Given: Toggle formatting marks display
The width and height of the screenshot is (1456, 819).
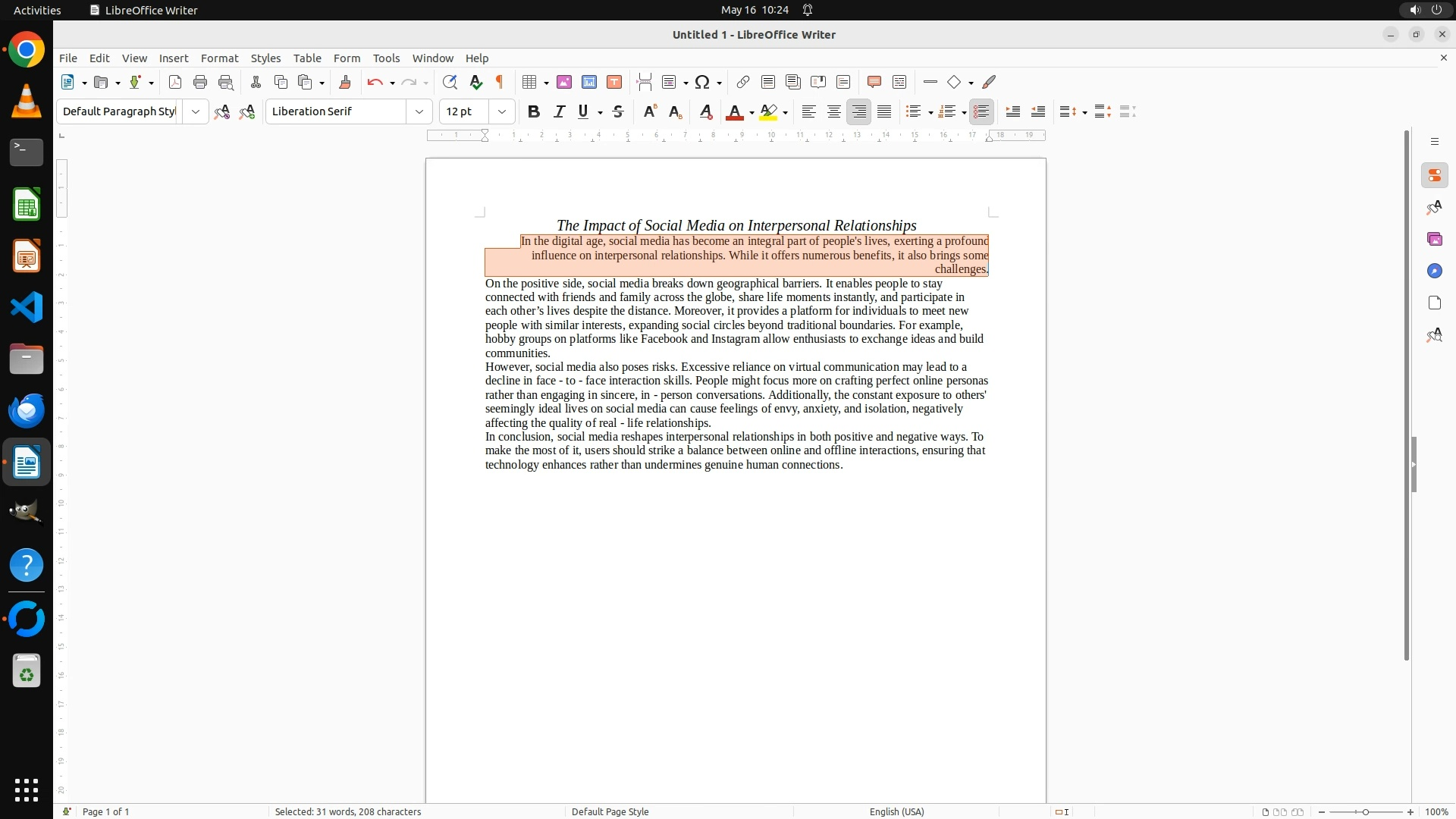Looking at the screenshot, I should coord(500,82).
